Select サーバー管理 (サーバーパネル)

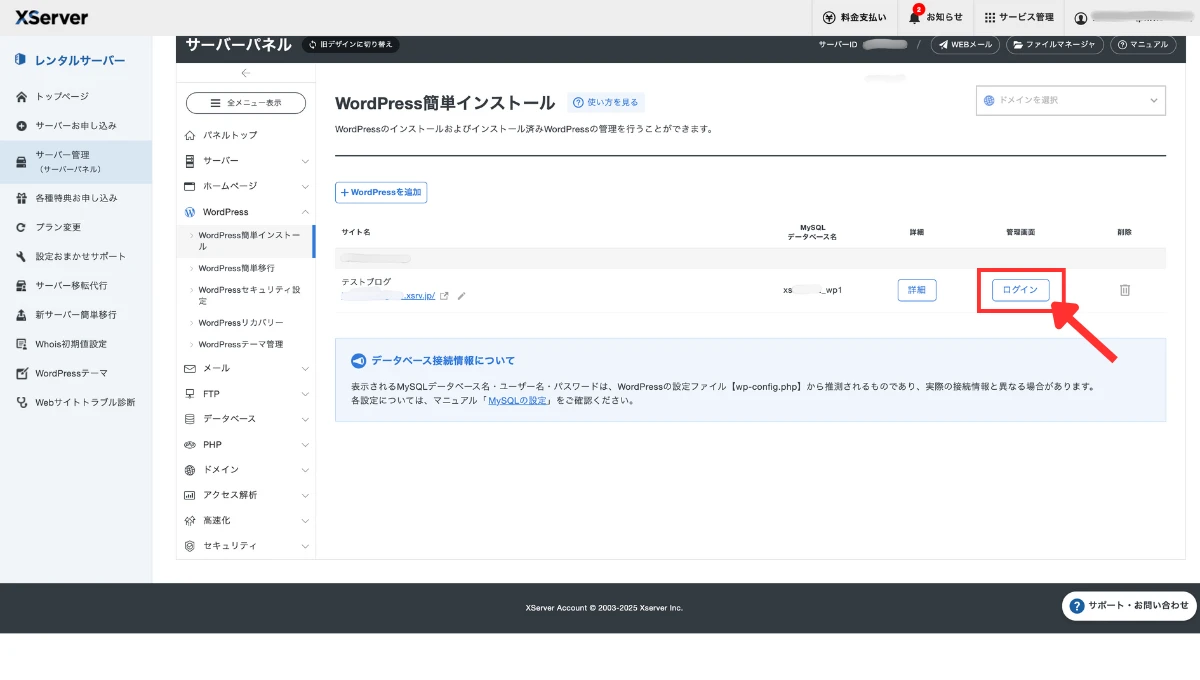76,162
